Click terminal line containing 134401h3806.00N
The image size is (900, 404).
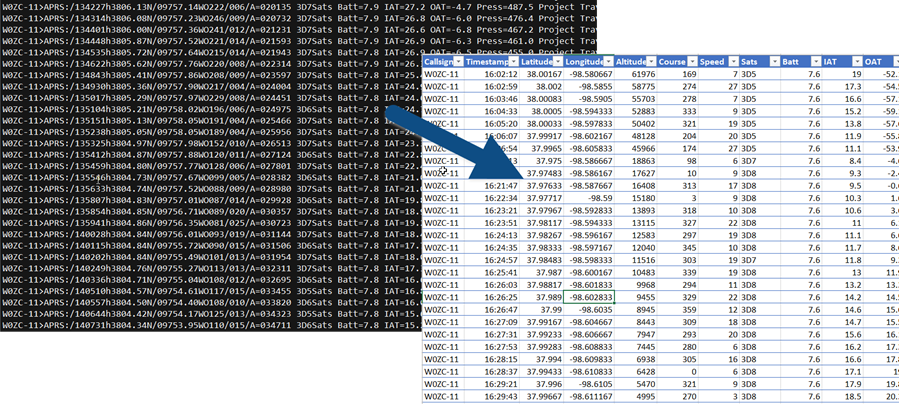click(298, 29)
